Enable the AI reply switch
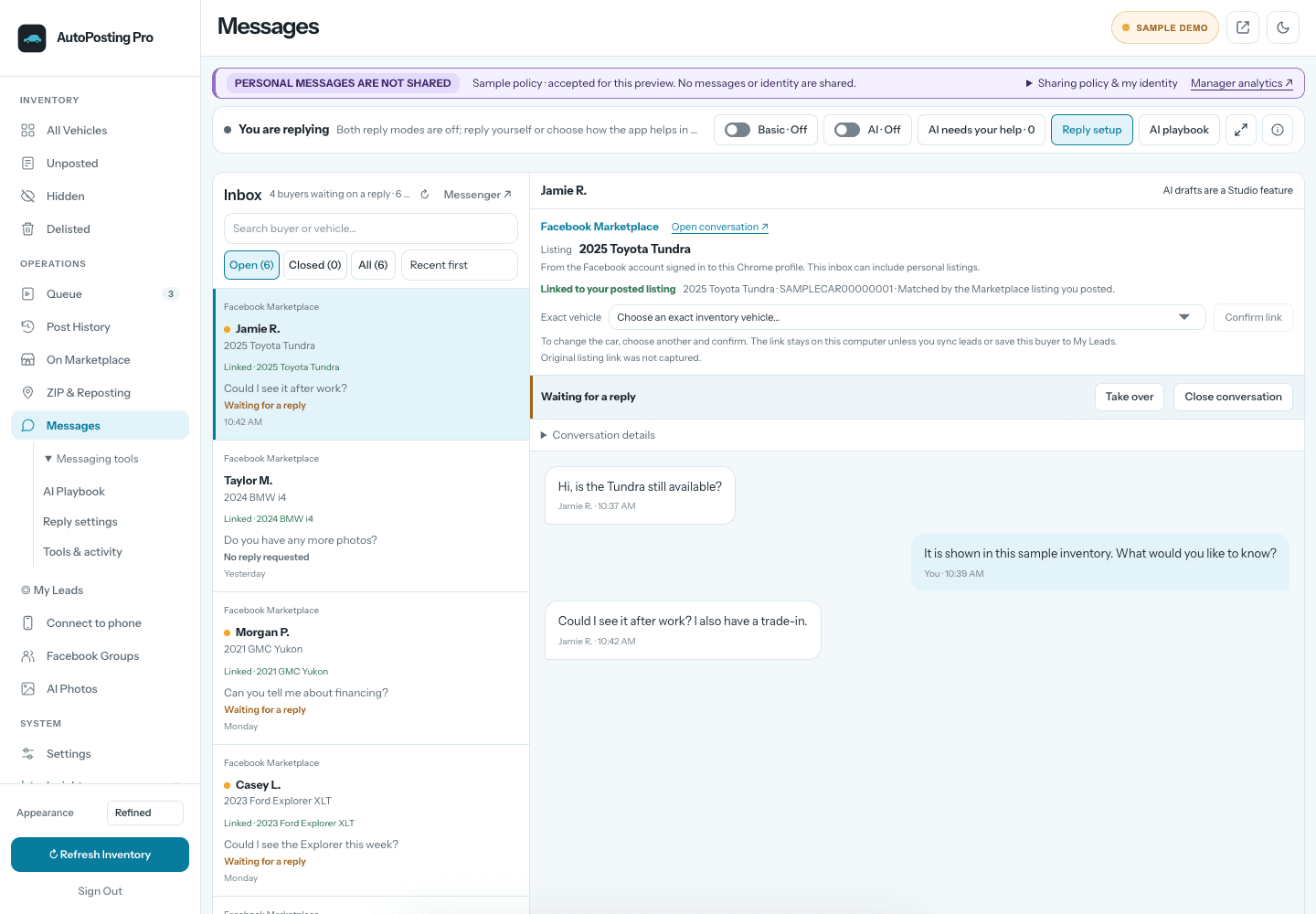1316x914 pixels. (x=847, y=130)
